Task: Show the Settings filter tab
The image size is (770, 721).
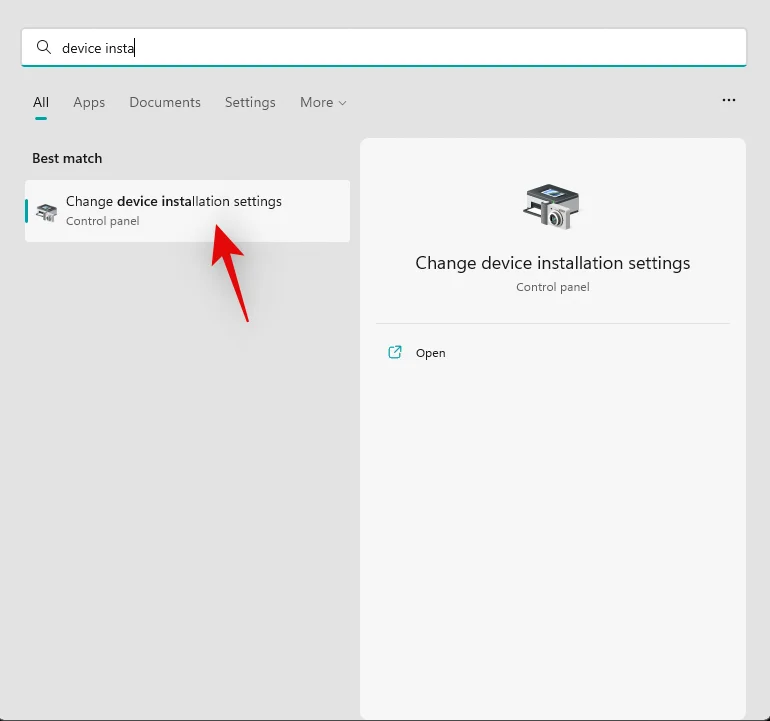Action: (x=250, y=102)
